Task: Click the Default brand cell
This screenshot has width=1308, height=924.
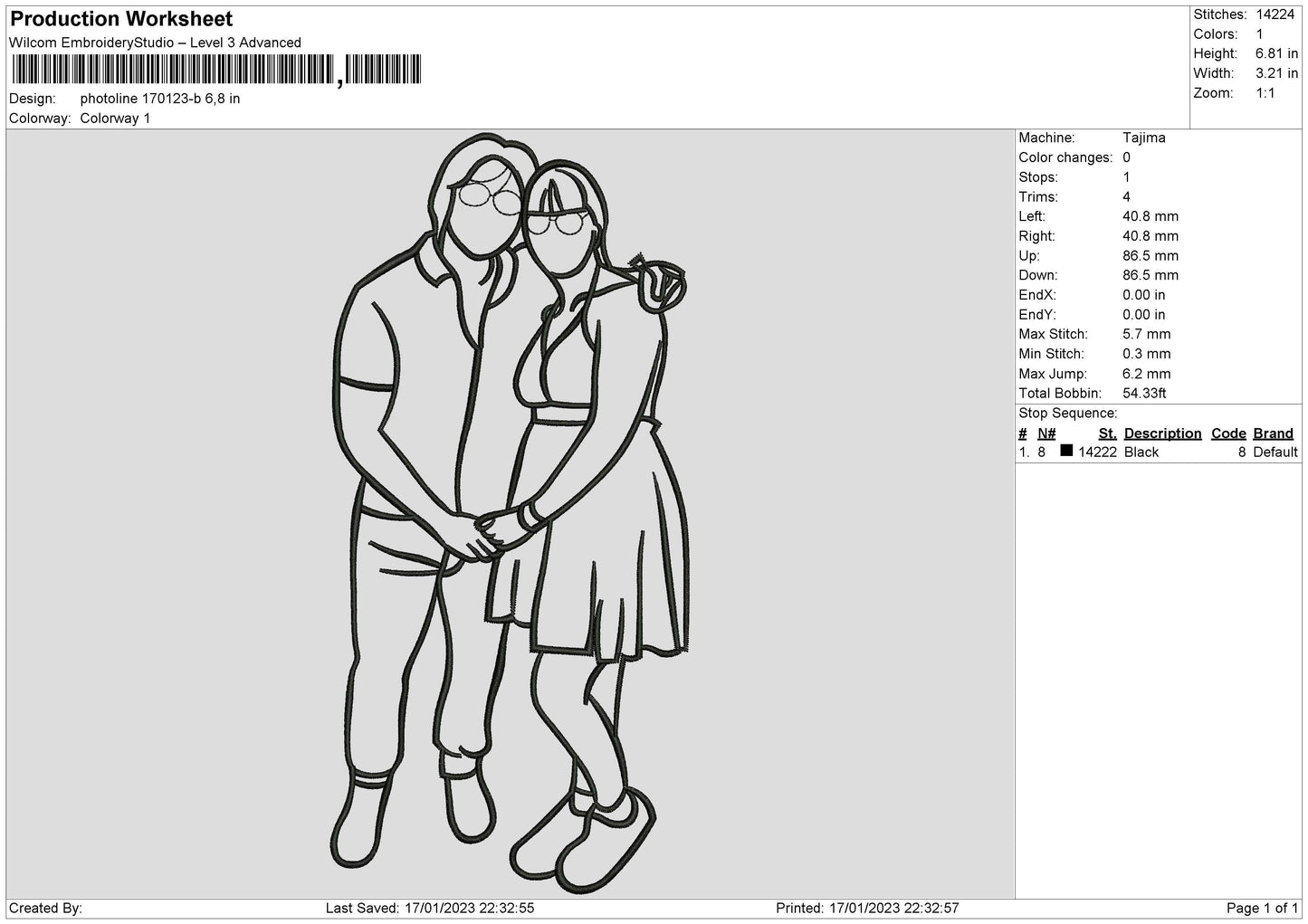Action: point(1275,452)
